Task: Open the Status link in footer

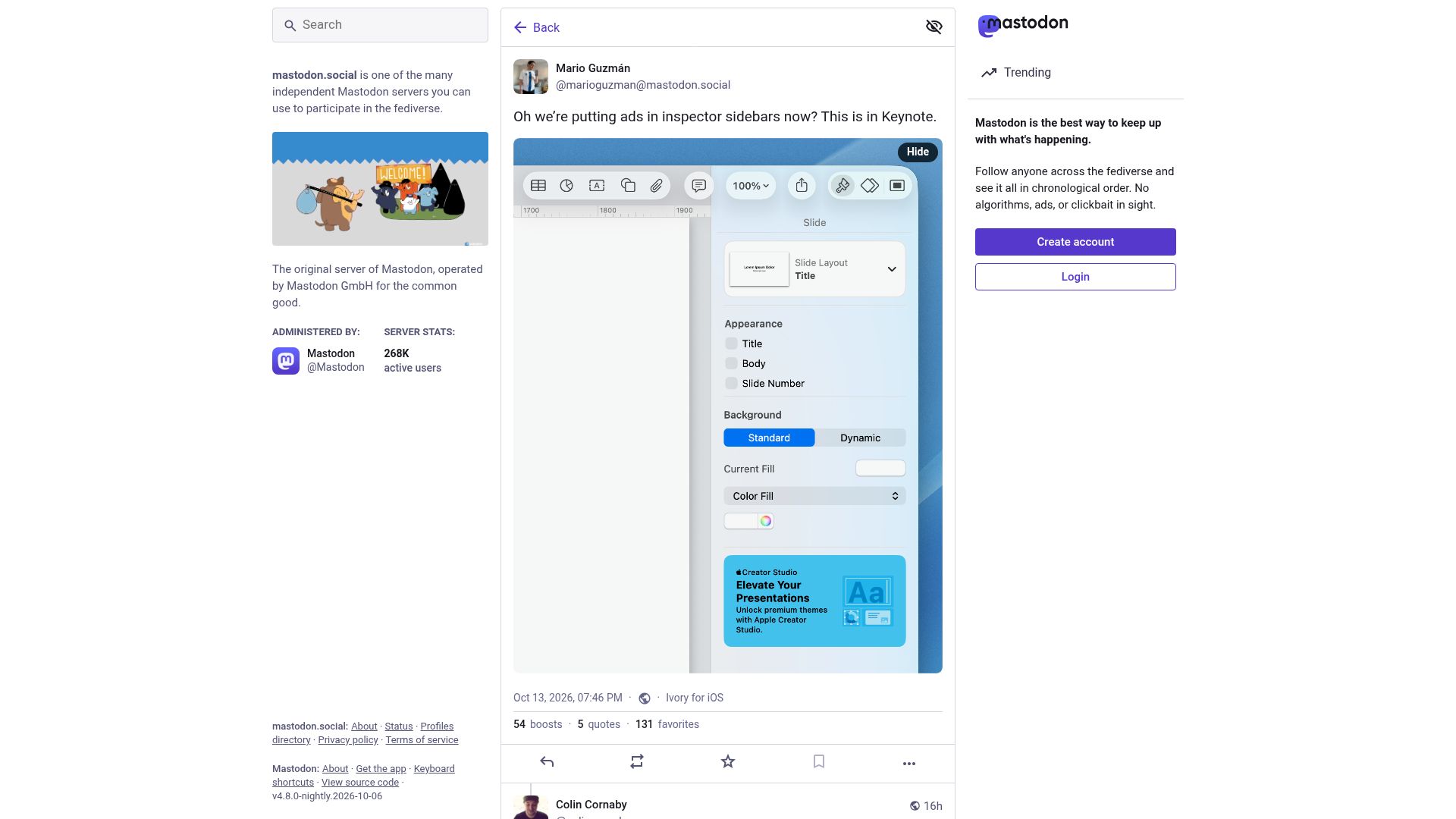Action: (x=399, y=726)
